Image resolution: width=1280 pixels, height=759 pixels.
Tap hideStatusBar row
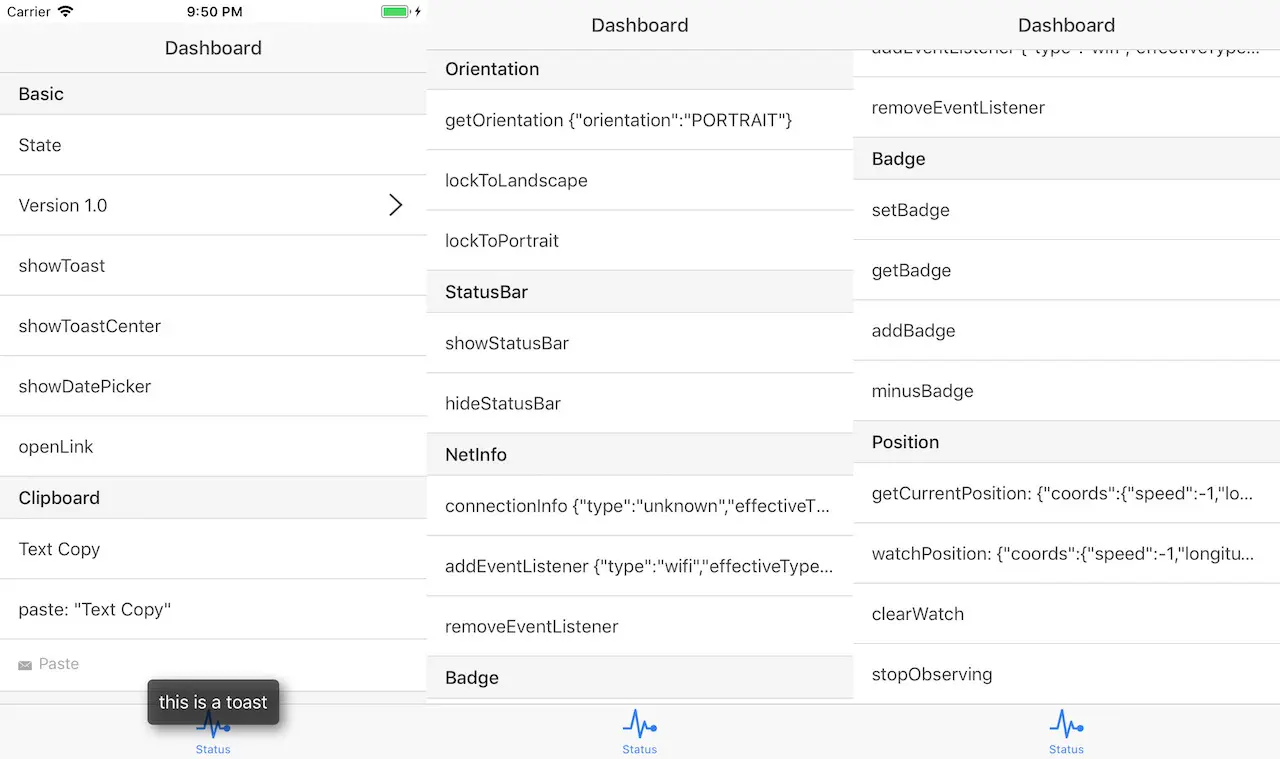(x=640, y=403)
